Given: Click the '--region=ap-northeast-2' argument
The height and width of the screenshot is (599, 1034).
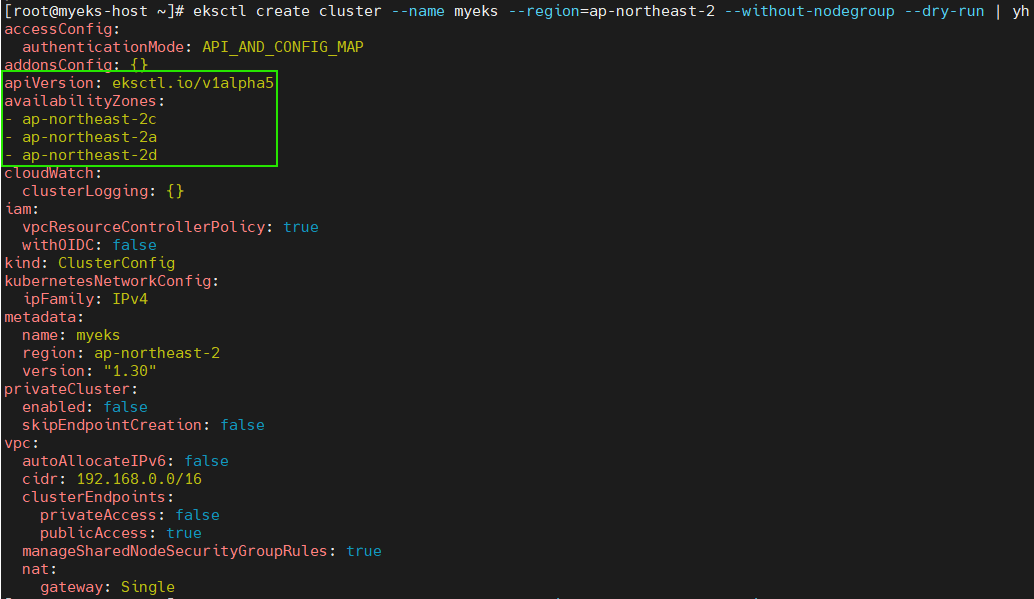Looking at the screenshot, I should 611,11.
